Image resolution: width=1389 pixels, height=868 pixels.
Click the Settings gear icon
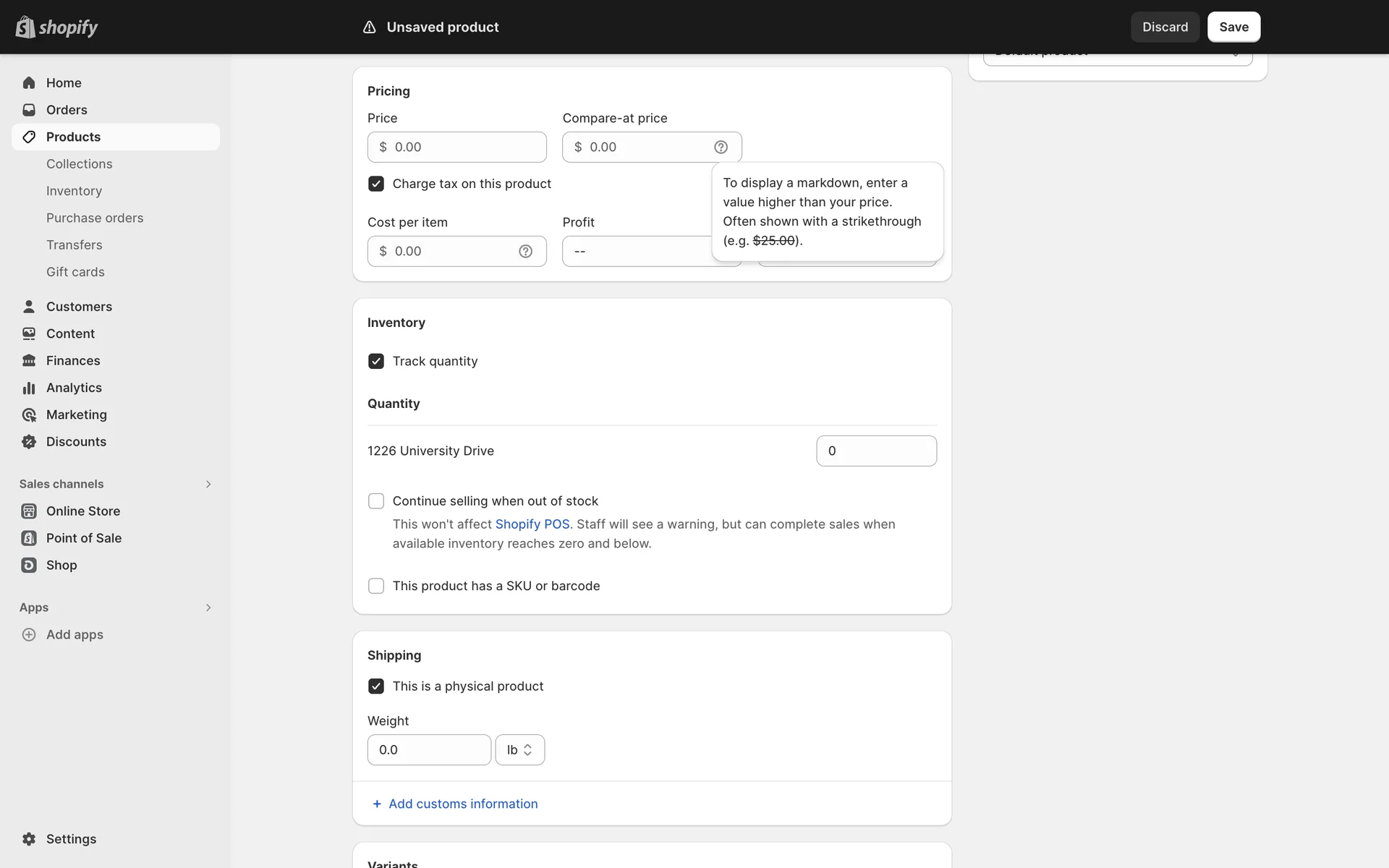(x=29, y=839)
